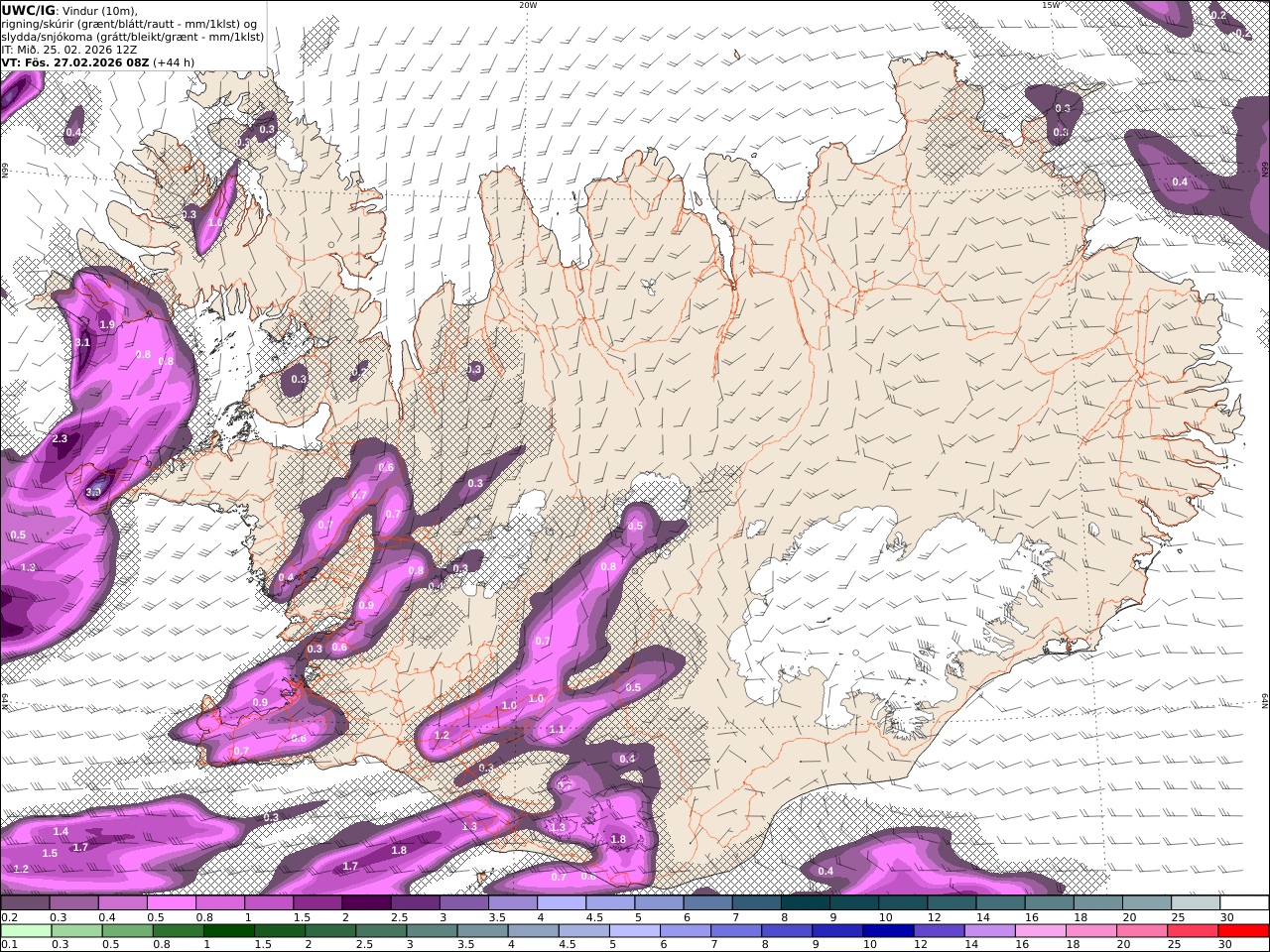Image resolution: width=1270 pixels, height=952 pixels.
Task: Select the white swatch ending the upper scale
Action: [1244, 903]
